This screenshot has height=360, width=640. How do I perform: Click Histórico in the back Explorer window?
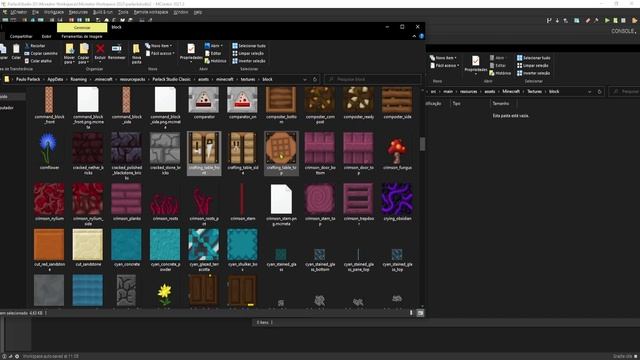500,73
